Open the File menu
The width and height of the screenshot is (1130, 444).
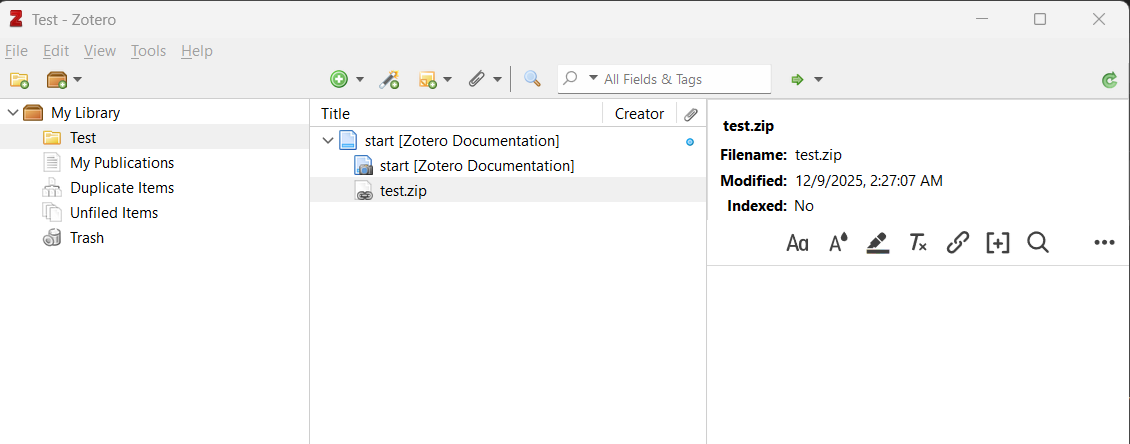(x=16, y=51)
